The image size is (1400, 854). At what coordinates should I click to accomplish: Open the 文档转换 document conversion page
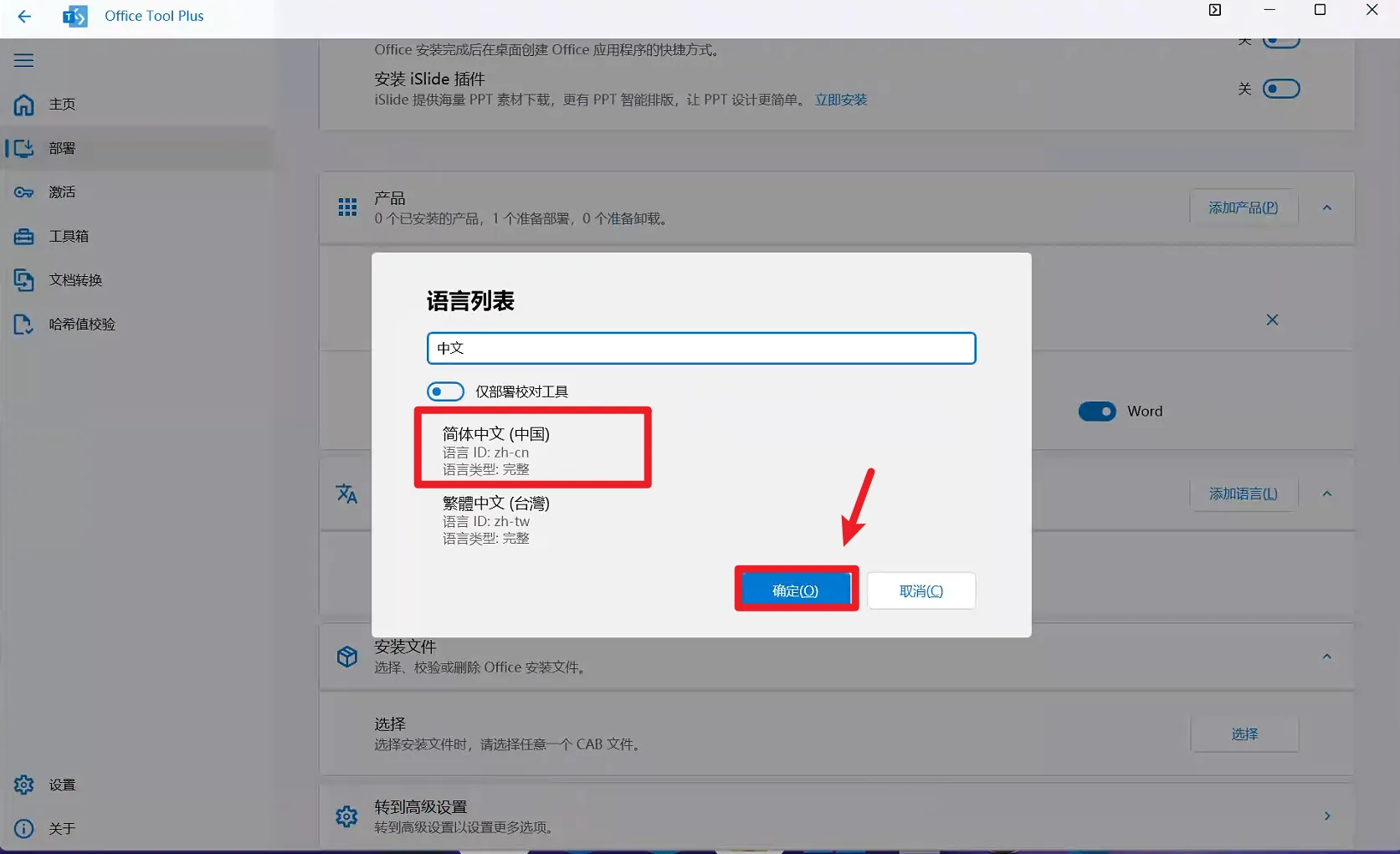tap(137, 280)
